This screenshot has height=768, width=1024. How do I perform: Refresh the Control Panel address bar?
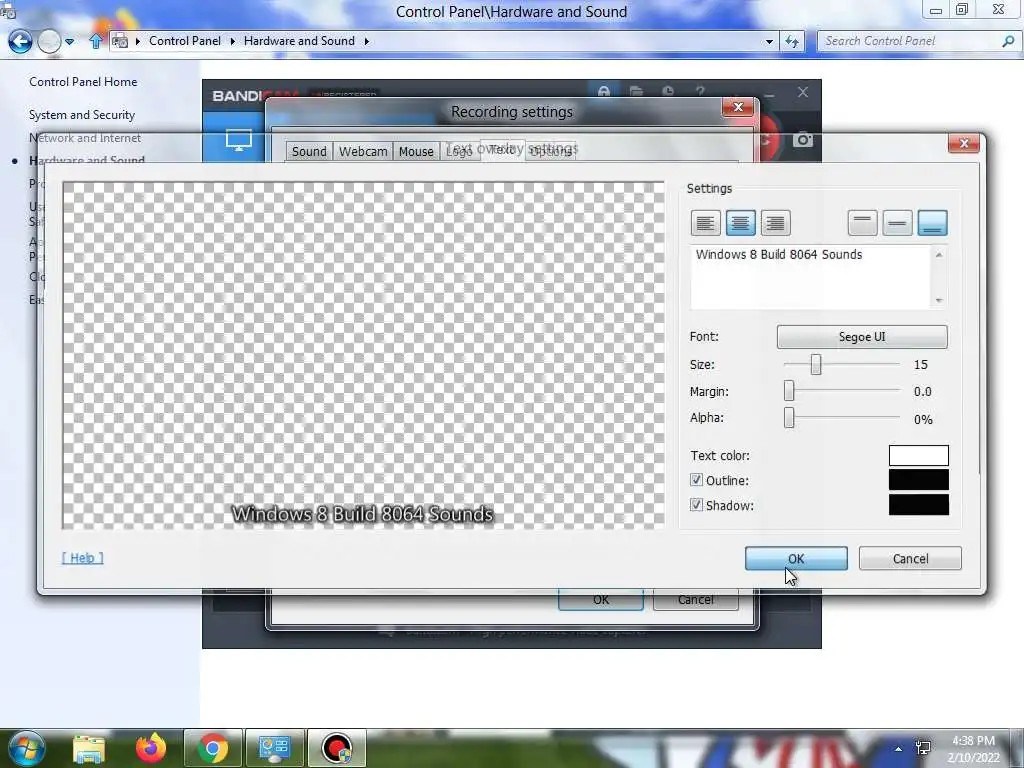coord(792,41)
